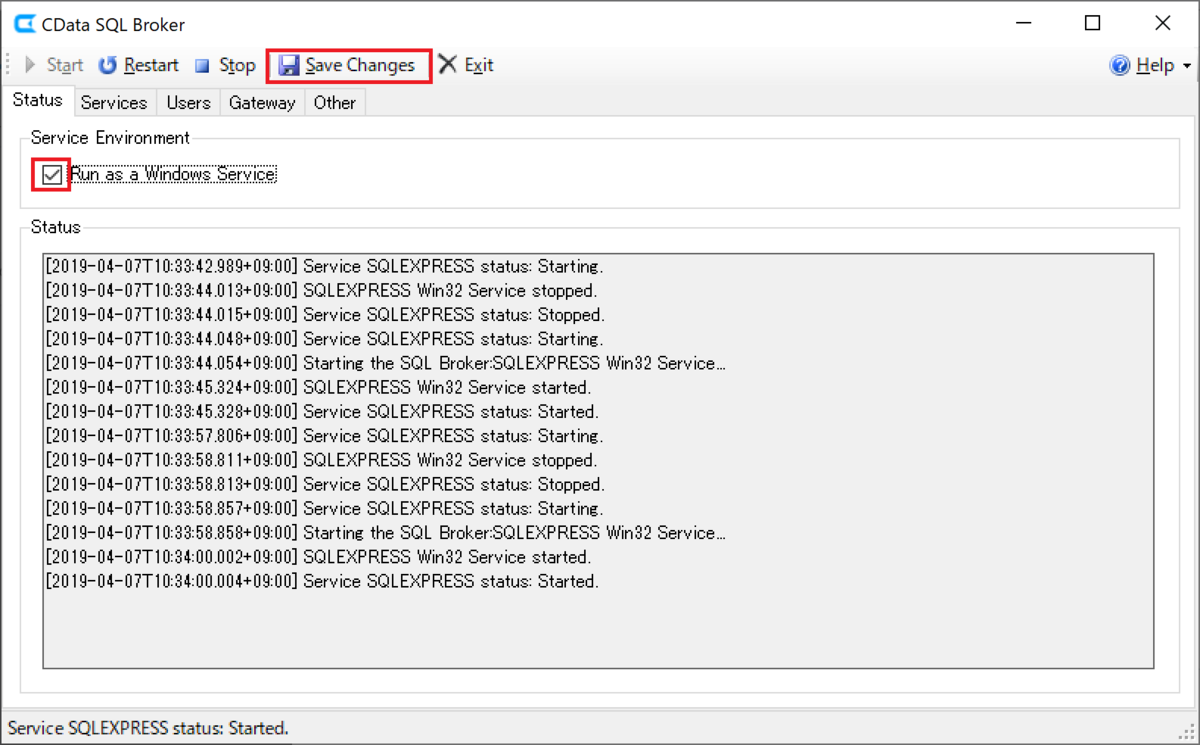Click the CData SQL Broker title icon
The image size is (1200, 745).
pyautogui.click(x=26, y=24)
